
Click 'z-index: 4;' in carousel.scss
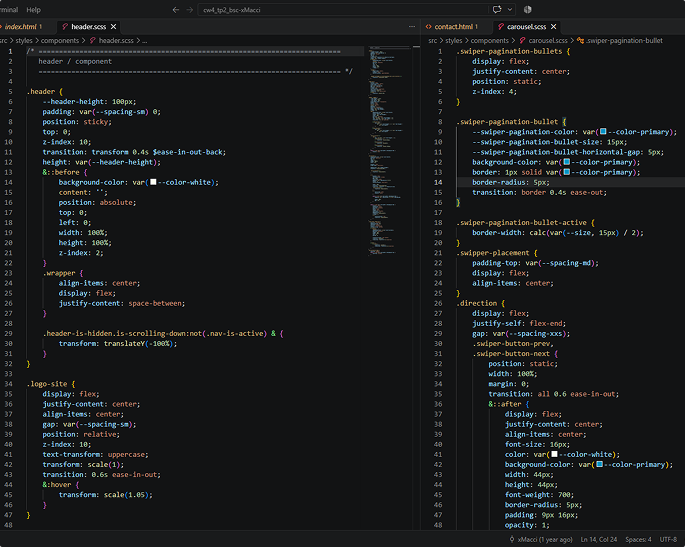click(x=495, y=92)
